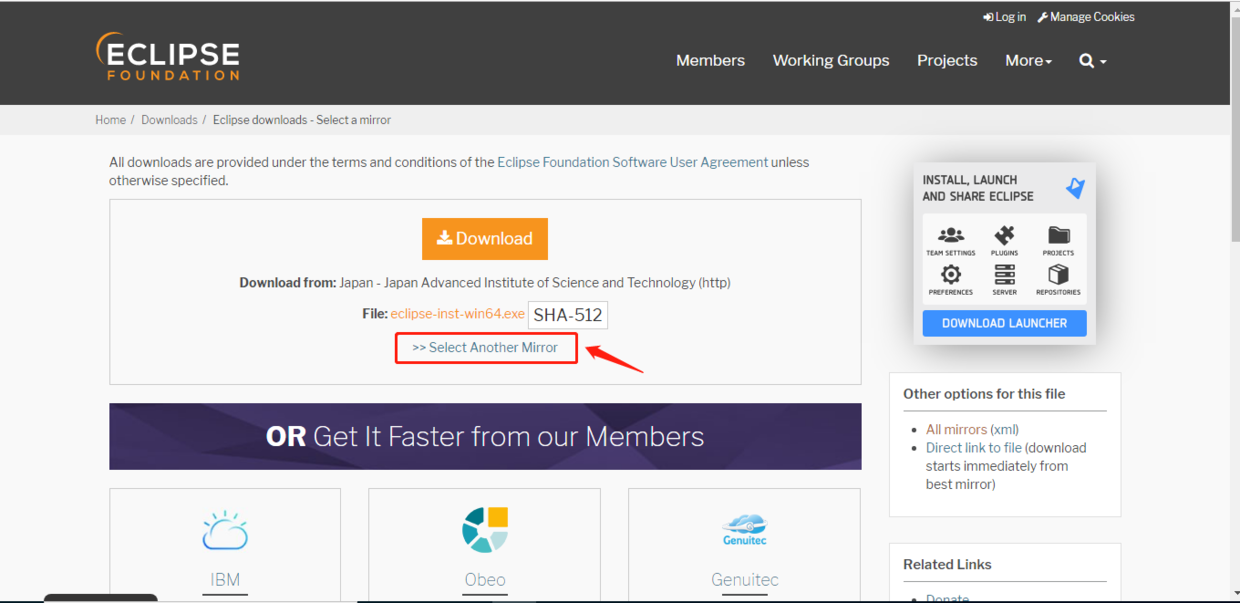1240x603 pixels.
Task: Open the search magnifier dropdown
Action: coord(1092,61)
